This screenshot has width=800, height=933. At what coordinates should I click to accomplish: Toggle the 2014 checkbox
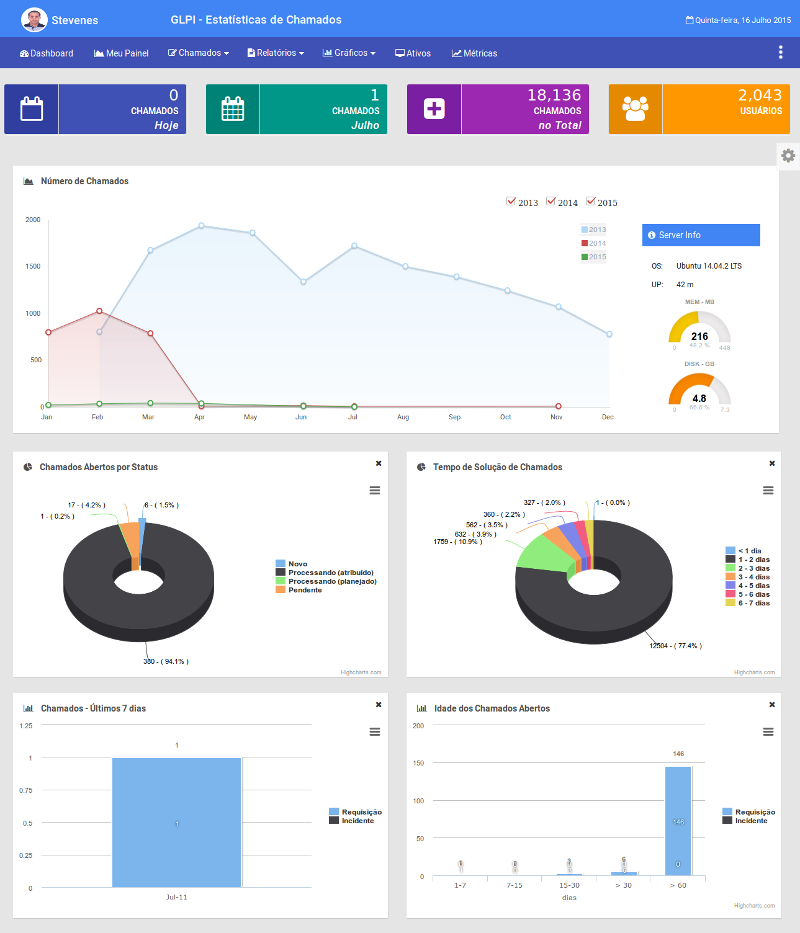(x=551, y=202)
